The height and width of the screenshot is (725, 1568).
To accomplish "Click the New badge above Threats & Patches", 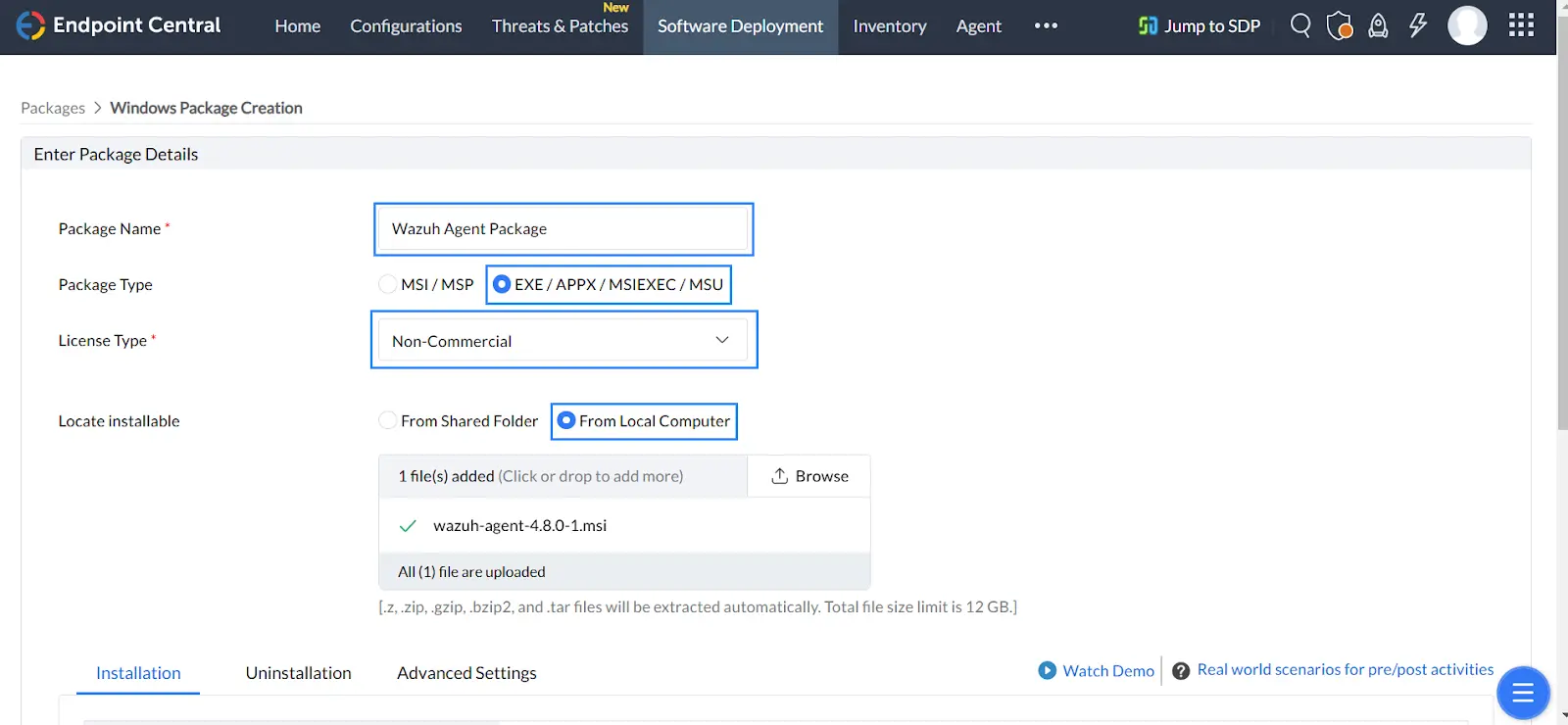I will tap(615, 8).
